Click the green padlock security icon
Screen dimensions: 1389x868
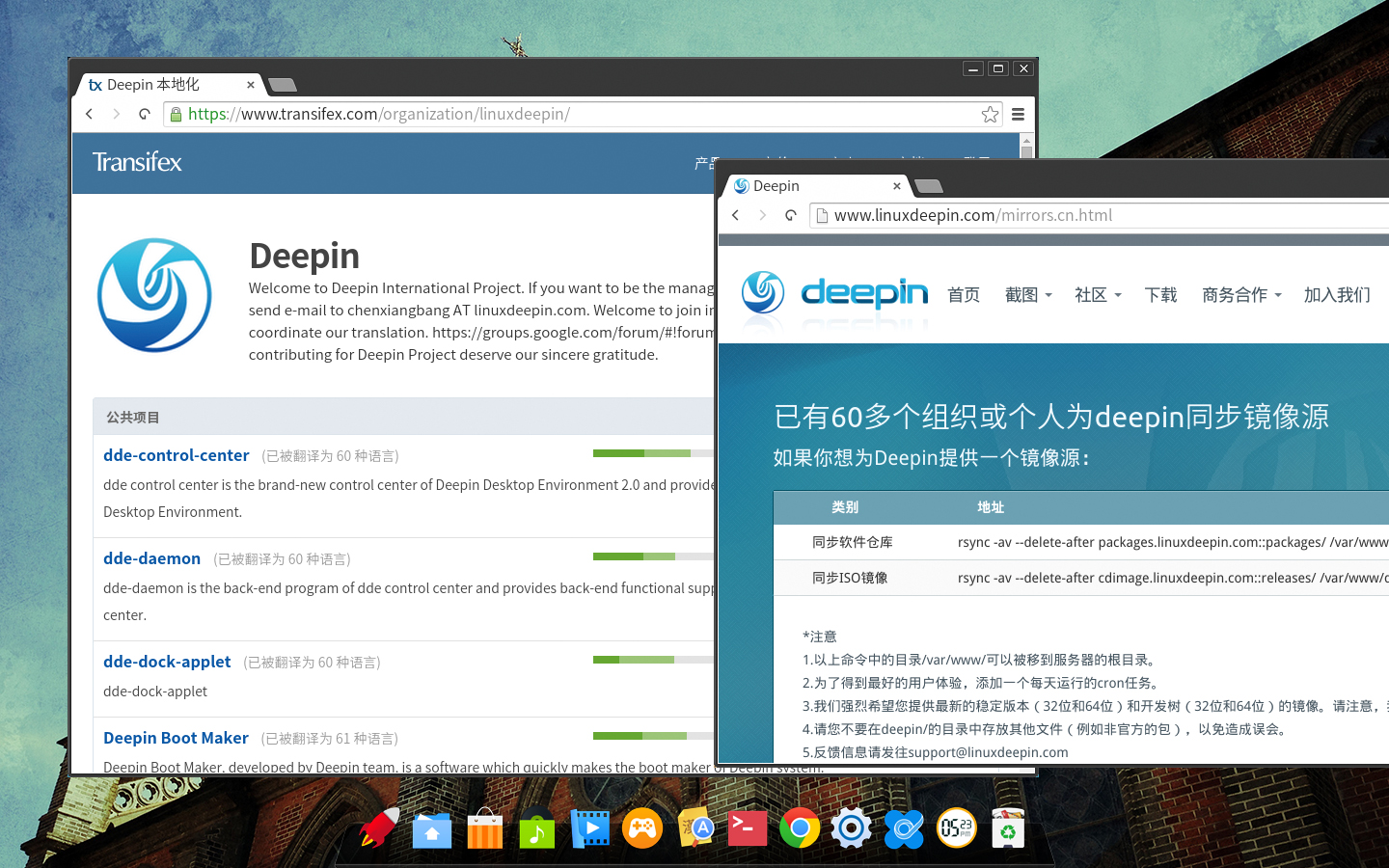pos(176,114)
